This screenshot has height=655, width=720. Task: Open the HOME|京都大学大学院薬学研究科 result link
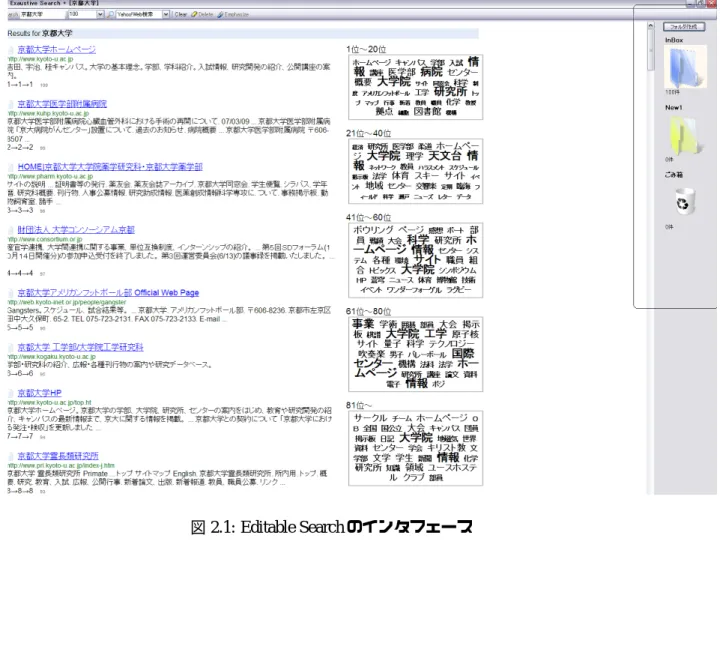(x=110, y=167)
